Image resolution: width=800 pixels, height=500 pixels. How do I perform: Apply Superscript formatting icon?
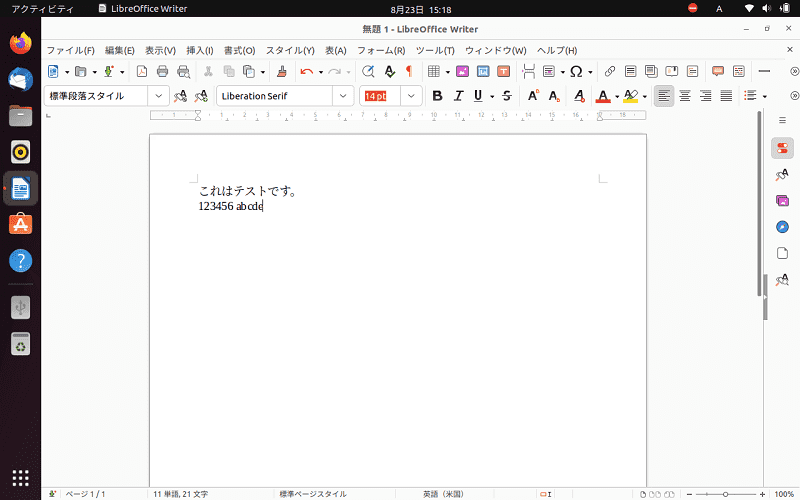533,96
